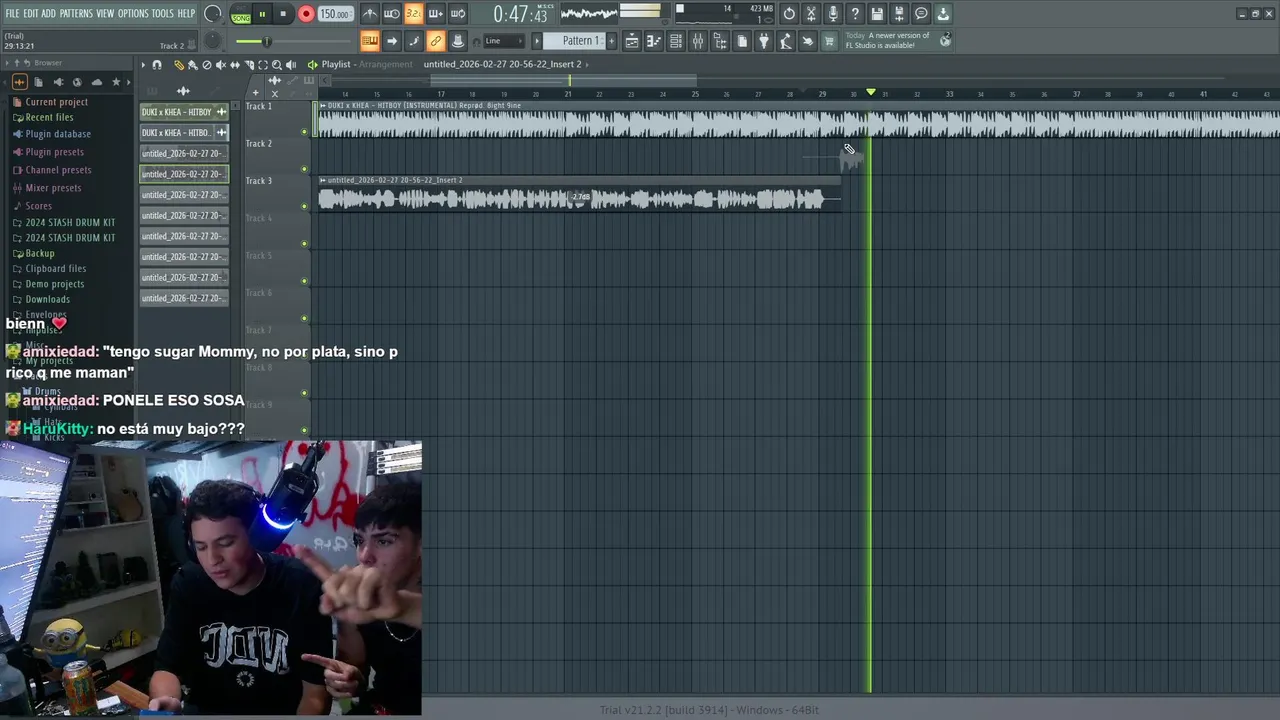Select the slip tool in Playlist
The image size is (1280, 720).
click(x=235, y=65)
